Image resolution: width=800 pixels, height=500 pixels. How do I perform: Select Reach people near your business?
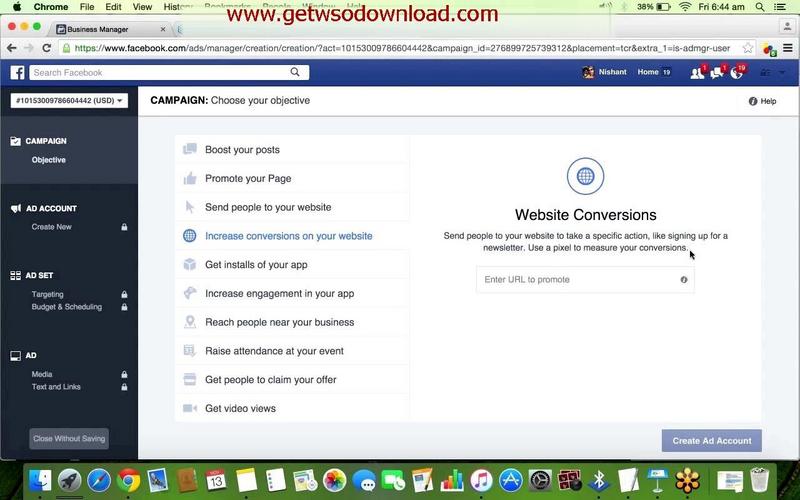coord(292,322)
